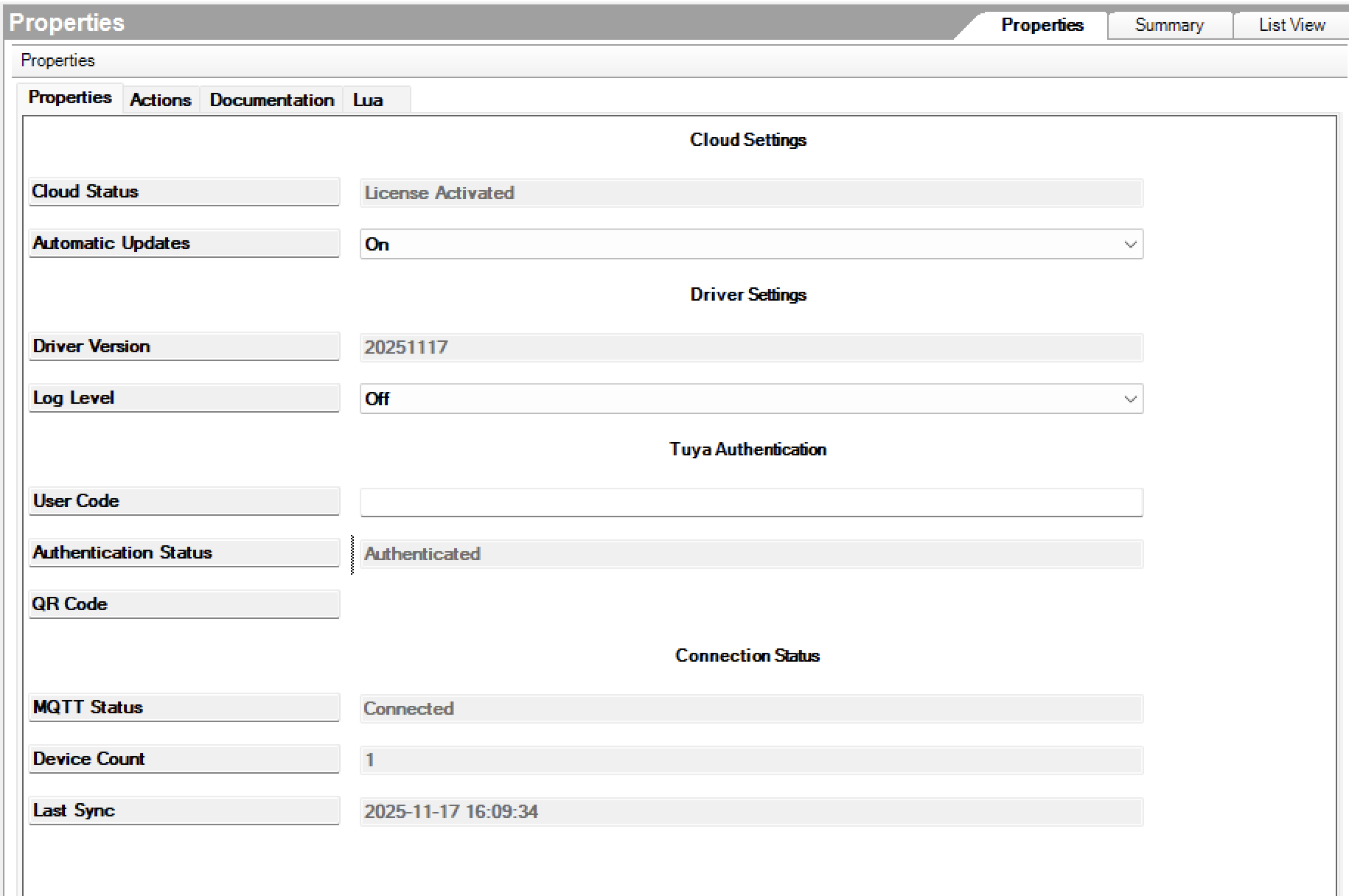
Task: Click the License Activated cloud status field
Action: 750,193
